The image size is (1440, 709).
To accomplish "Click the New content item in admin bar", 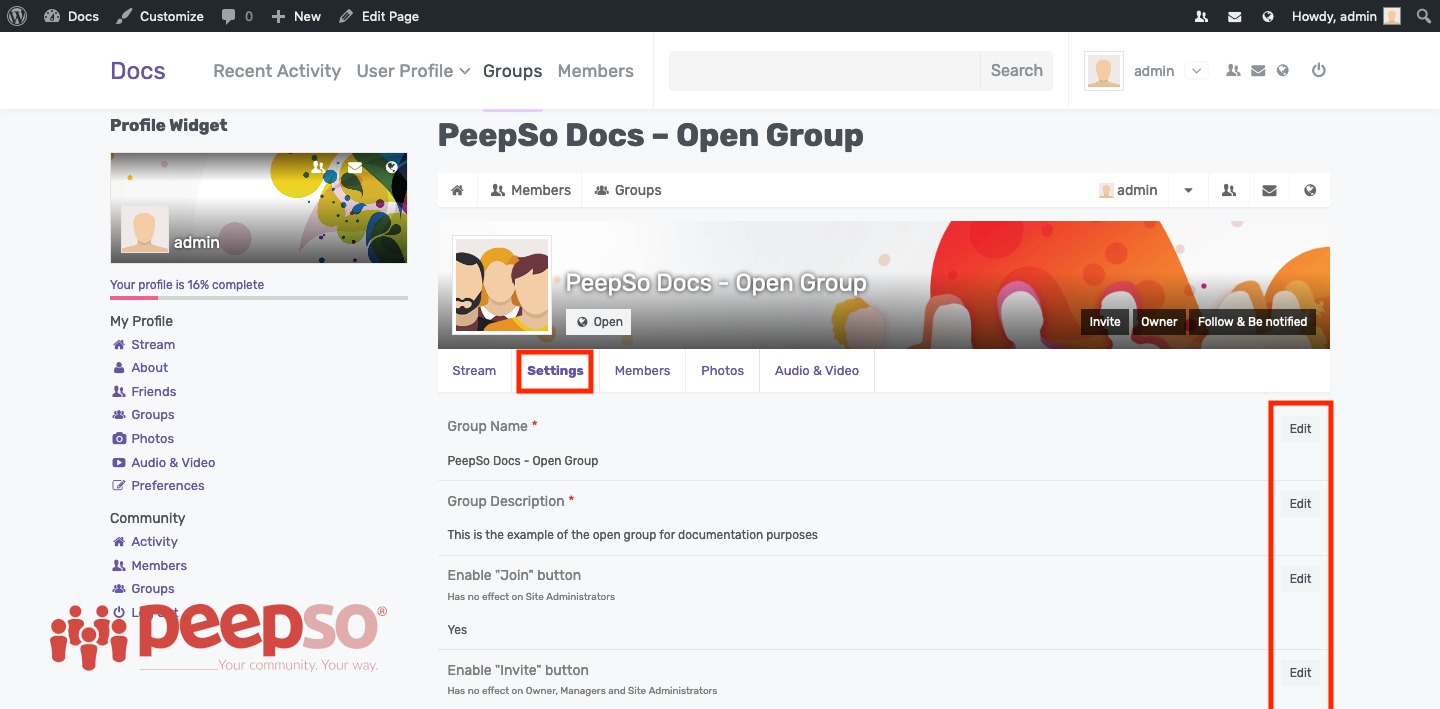I will (296, 16).
